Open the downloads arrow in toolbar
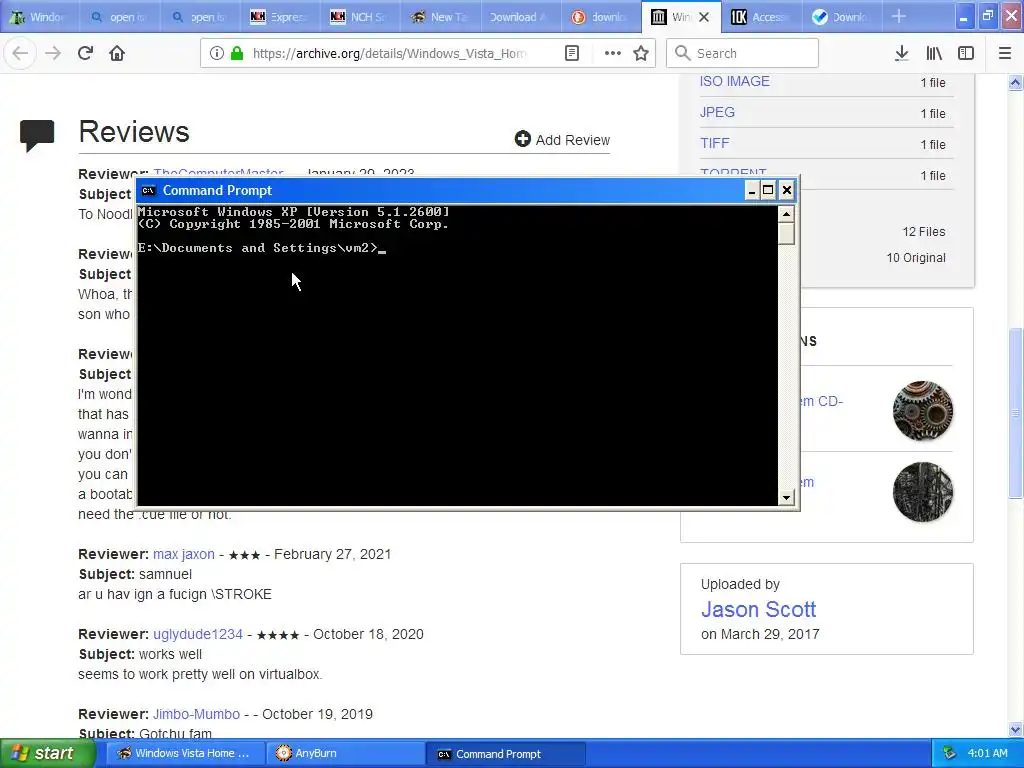 tap(902, 54)
